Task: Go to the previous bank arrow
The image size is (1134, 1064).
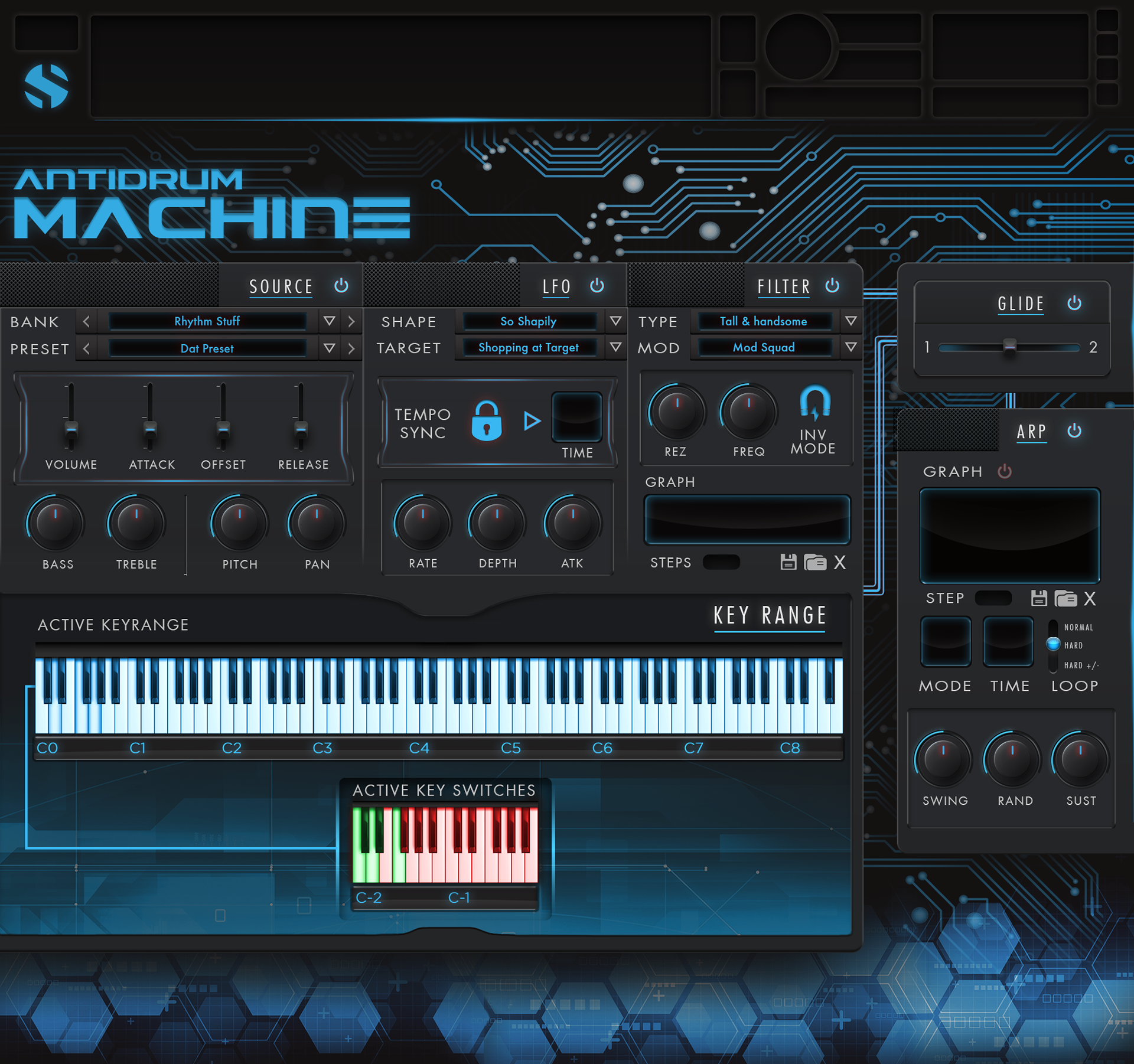Action: tap(87, 321)
